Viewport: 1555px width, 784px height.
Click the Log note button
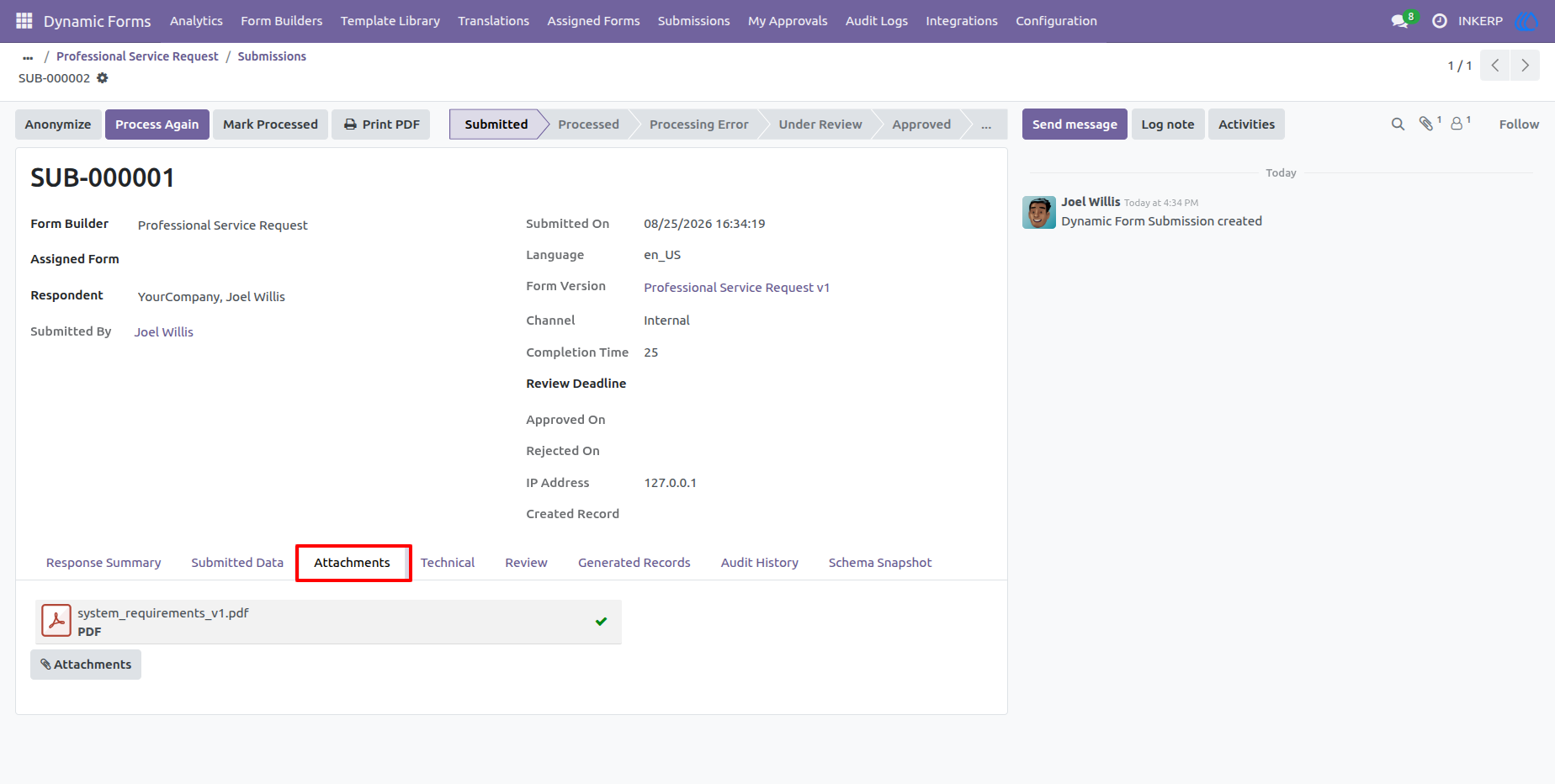pyautogui.click(x=1168, y=124)
